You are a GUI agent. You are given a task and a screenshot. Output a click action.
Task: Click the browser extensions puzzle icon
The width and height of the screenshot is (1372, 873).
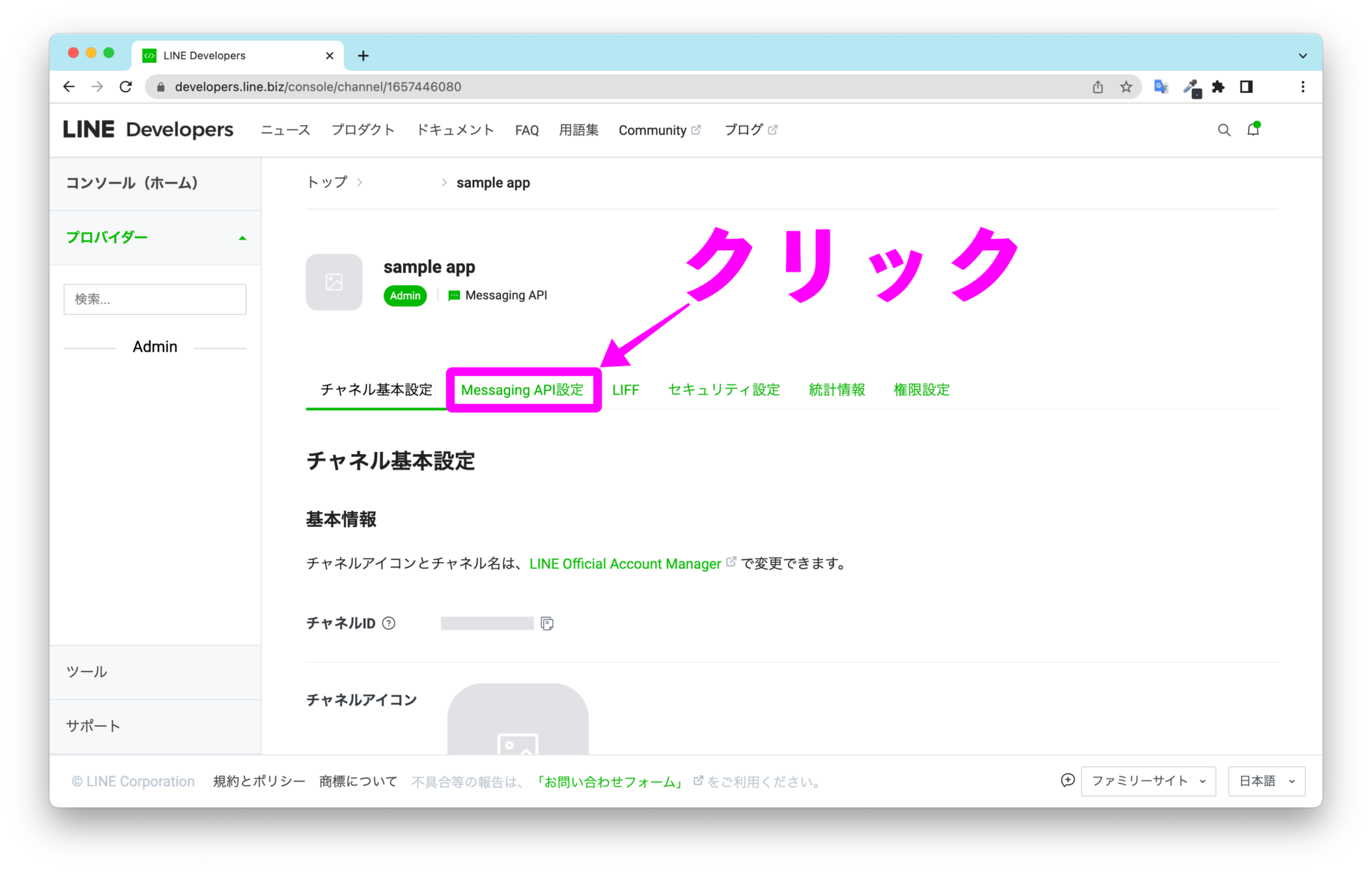pyautogui.click(x=1218, y=87)
